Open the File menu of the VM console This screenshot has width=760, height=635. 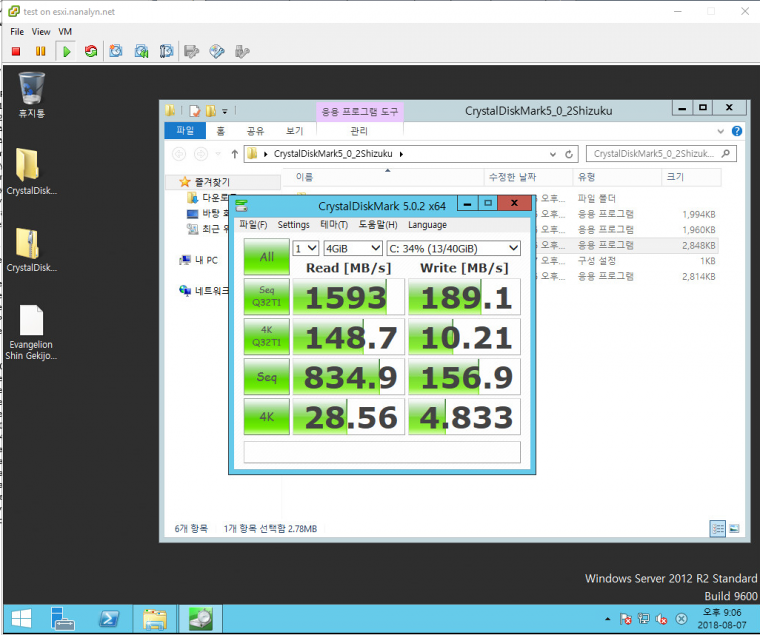coord(17,32)
